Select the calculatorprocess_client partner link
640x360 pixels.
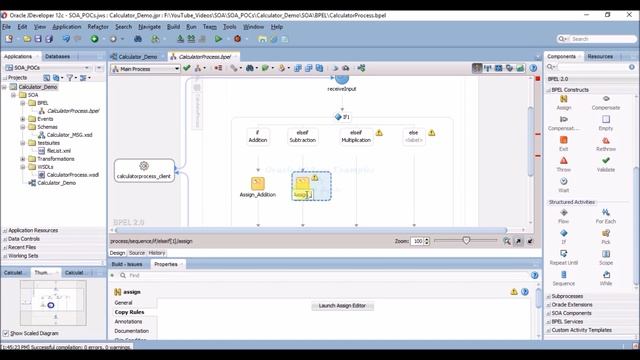pyautogui.click(x=144, y=171)
